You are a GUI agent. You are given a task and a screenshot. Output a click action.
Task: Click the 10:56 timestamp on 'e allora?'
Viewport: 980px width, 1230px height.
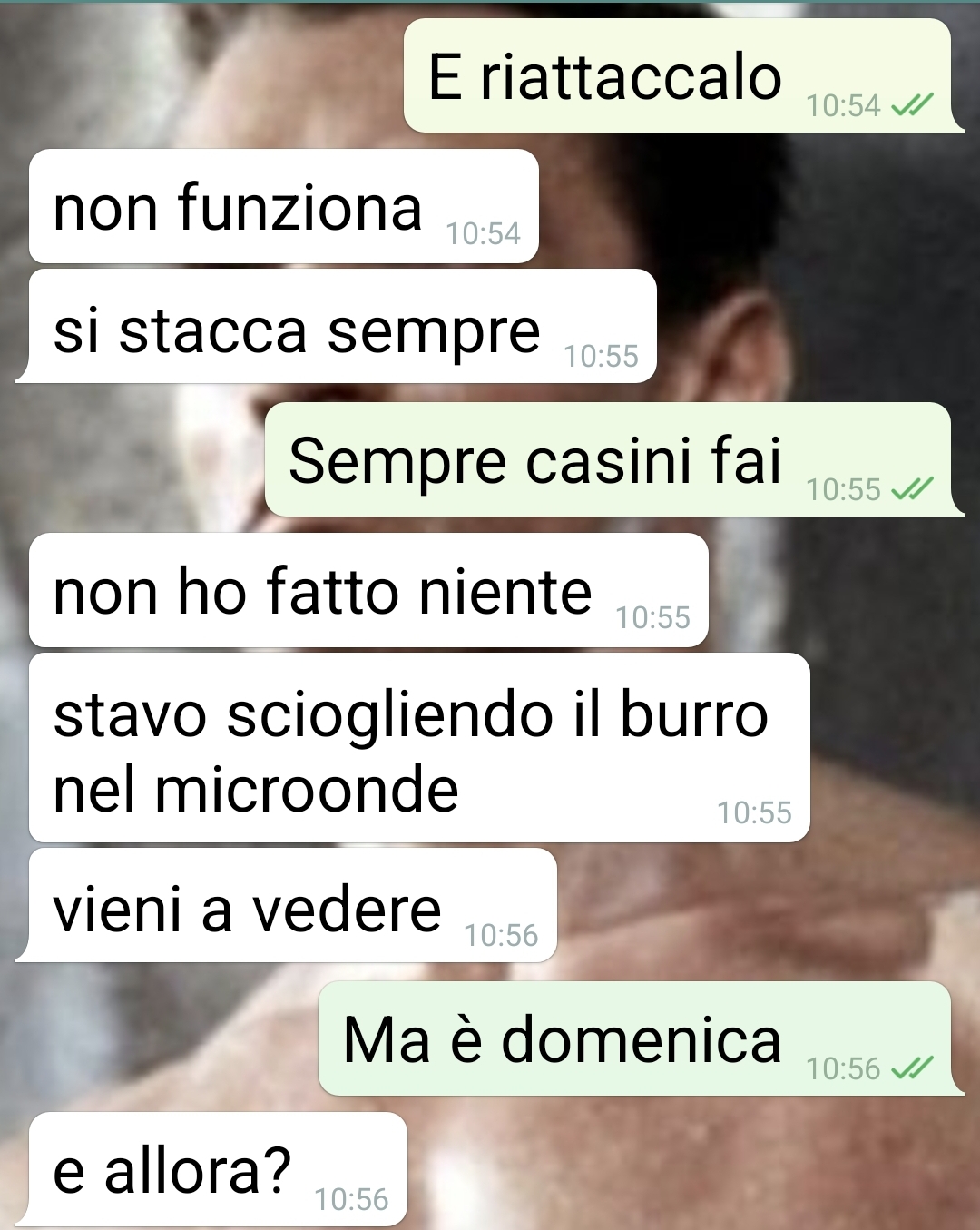click(x=351, y=1199)
